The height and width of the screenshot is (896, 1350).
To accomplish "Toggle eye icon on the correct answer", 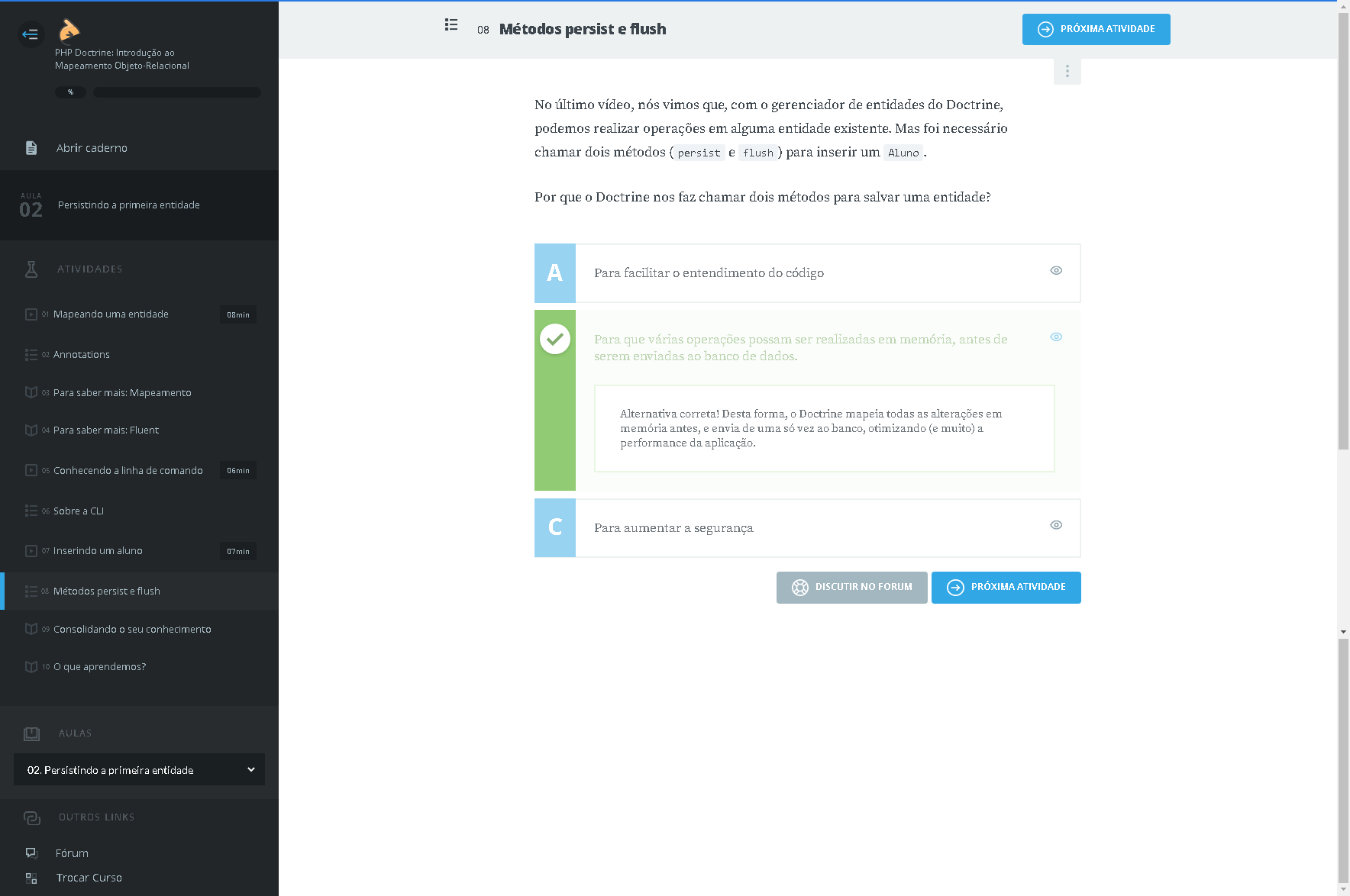I will click(x=1056, y=337).
